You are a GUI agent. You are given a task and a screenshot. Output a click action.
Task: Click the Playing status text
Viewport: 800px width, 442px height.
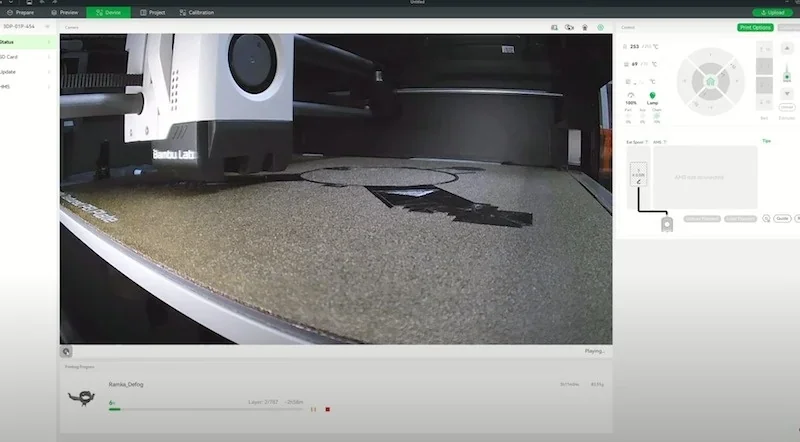coord(594,351)
